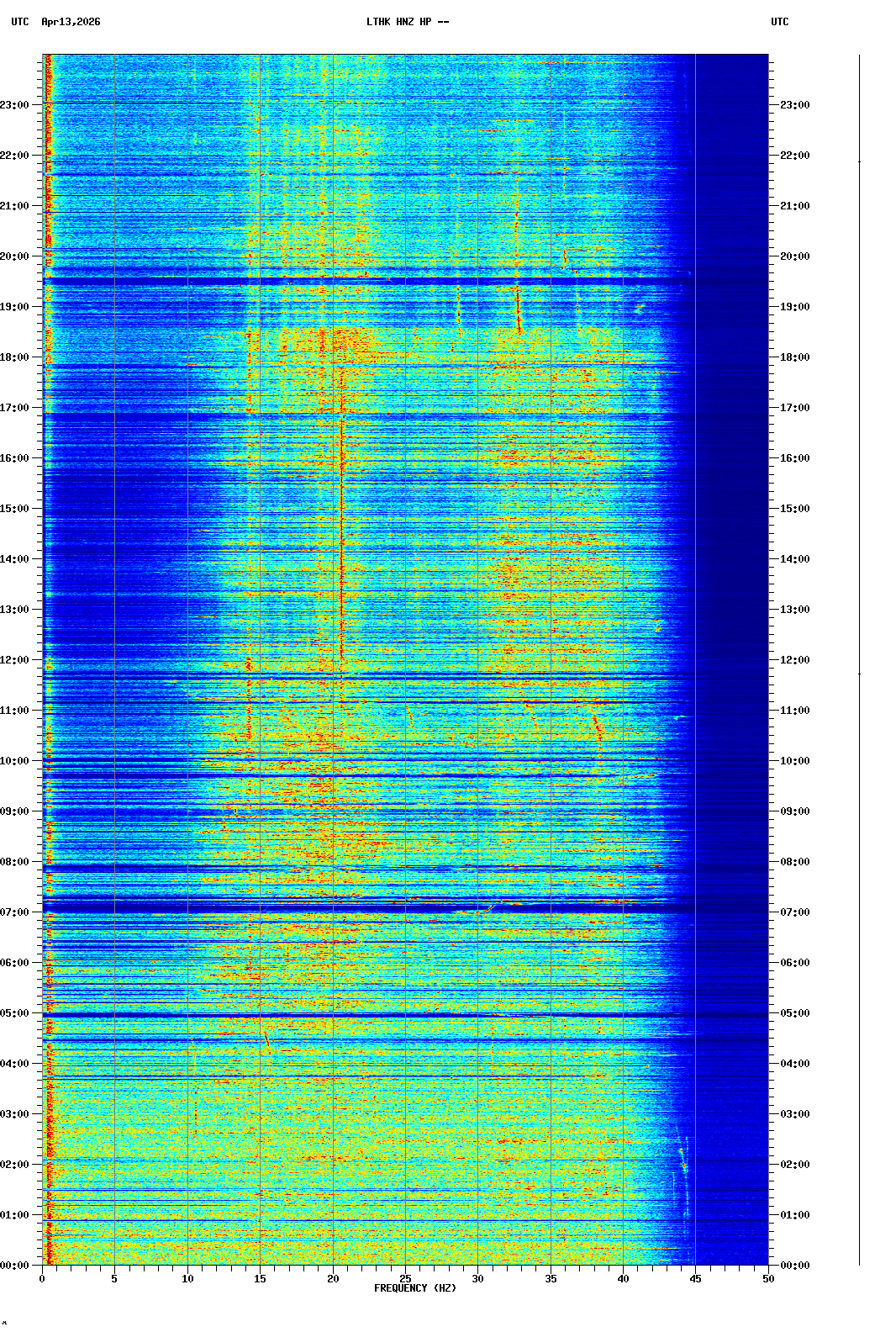Click the 05:00 label on right time axis
The width and height of the screenshot is (896, 1332).
coord(794,1013)
